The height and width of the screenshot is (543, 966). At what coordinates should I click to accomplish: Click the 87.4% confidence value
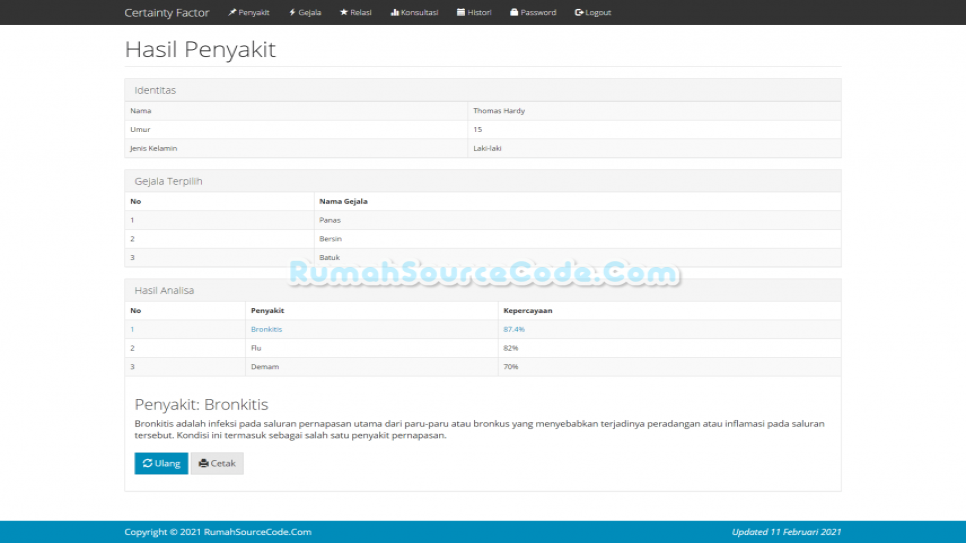coord(514,329)
